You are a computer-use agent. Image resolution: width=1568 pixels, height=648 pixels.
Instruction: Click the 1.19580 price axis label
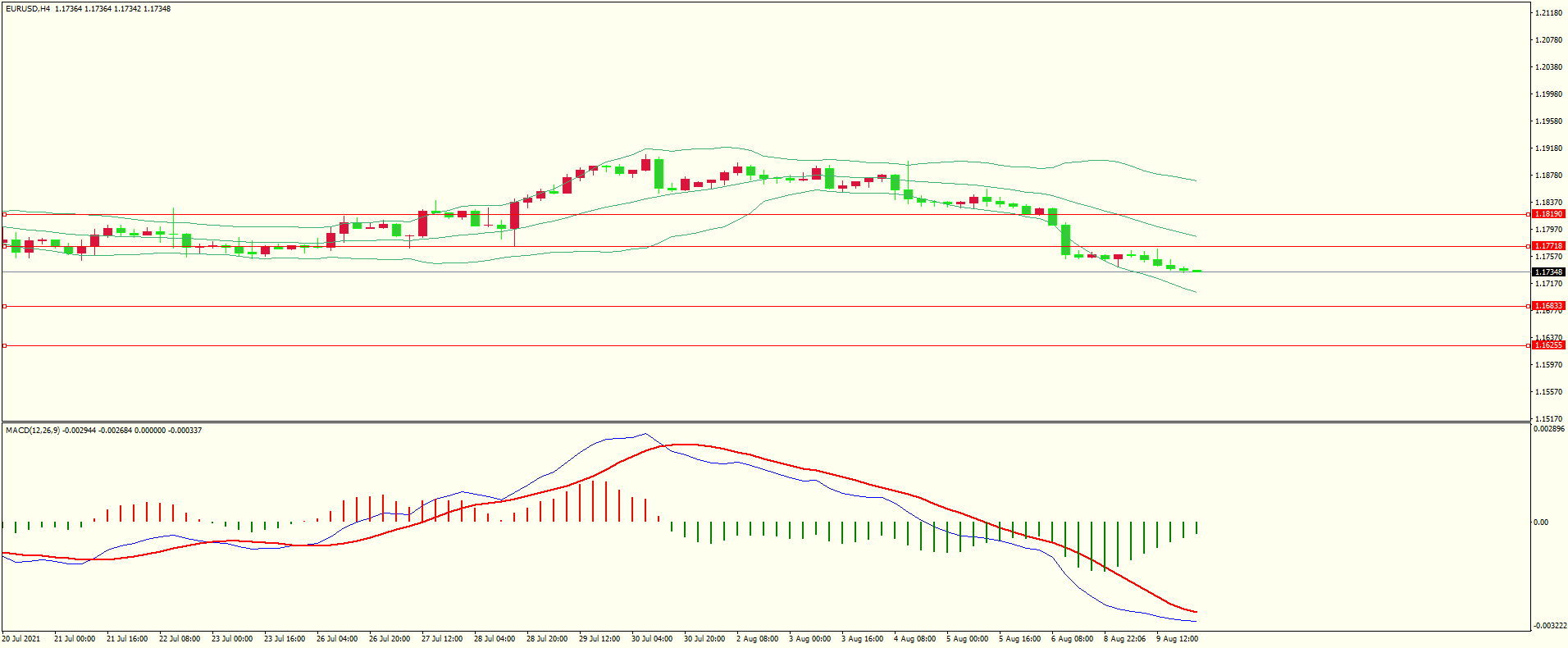click(x=1548, y=121)
